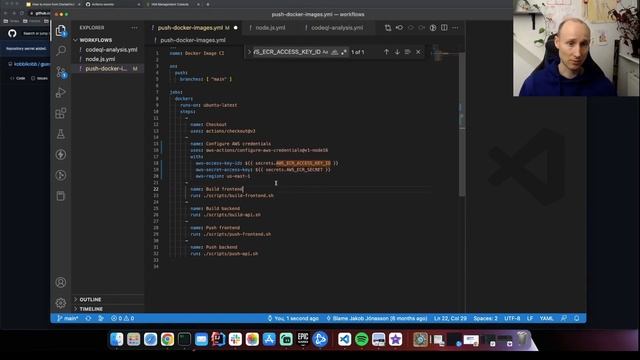
Task: Open Spotify from the dock
Action: (x=361, y=339)
